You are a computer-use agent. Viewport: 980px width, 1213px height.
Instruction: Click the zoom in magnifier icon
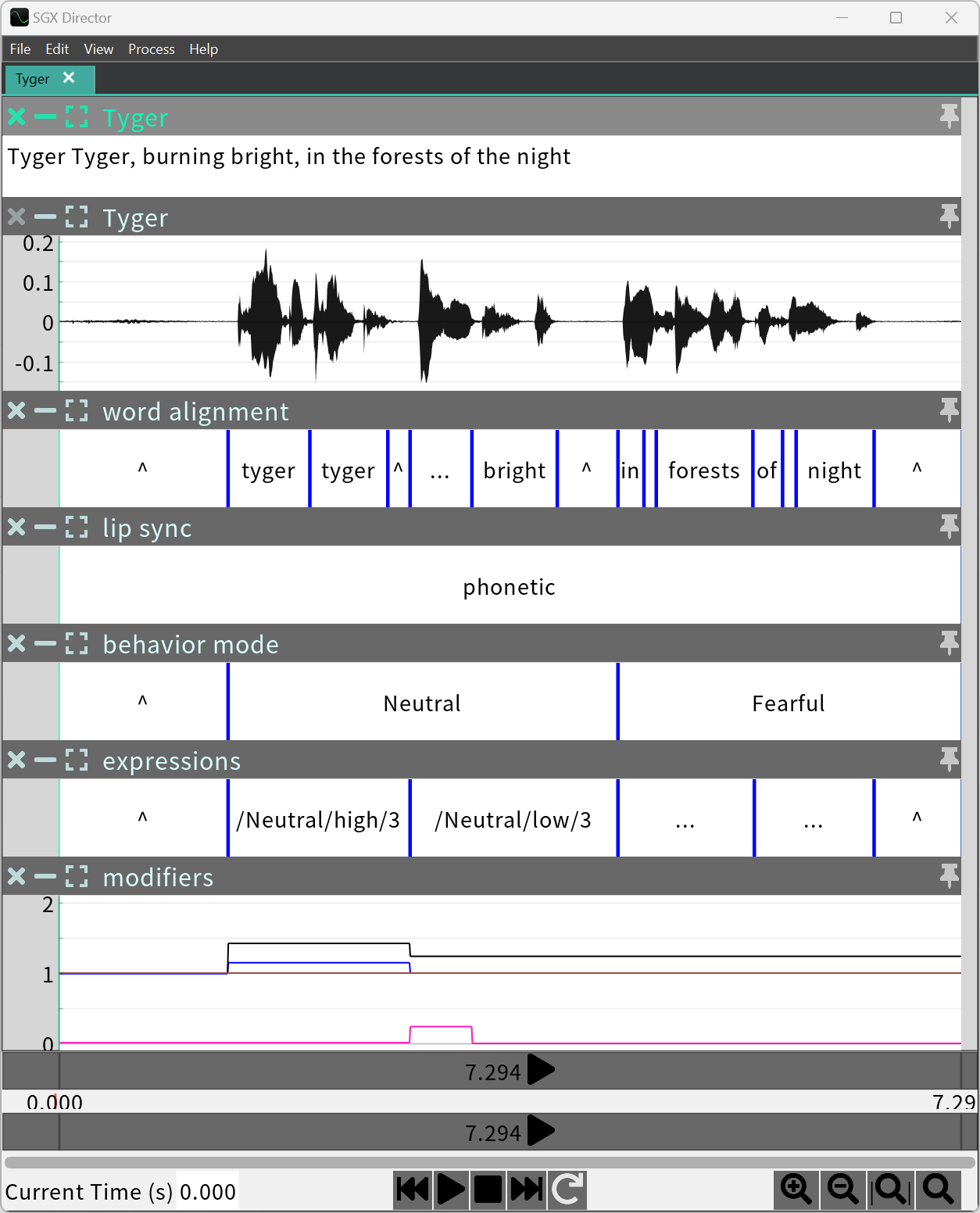click(x=796, y=1189)
